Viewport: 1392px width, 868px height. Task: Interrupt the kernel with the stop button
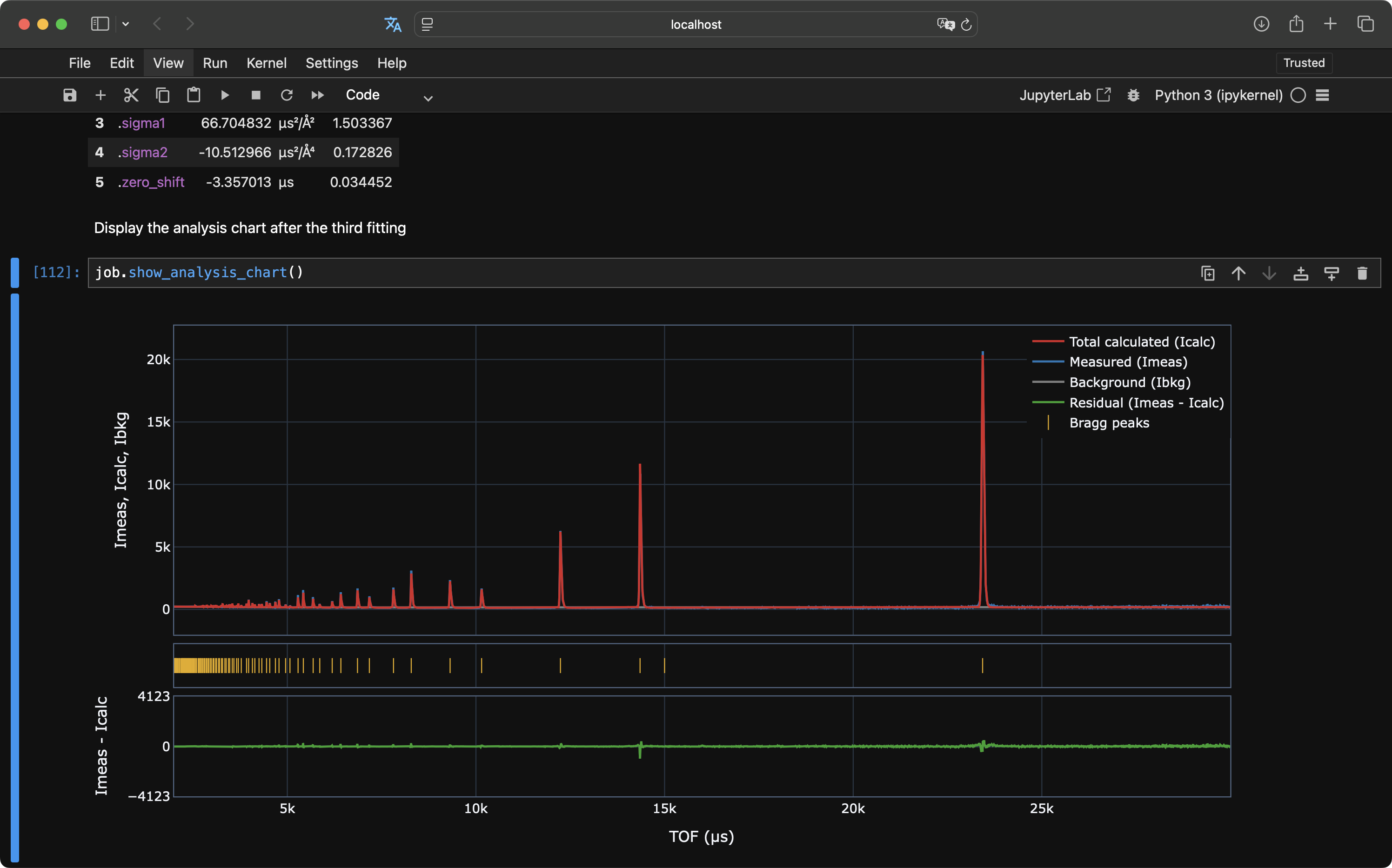pos(256,95)
